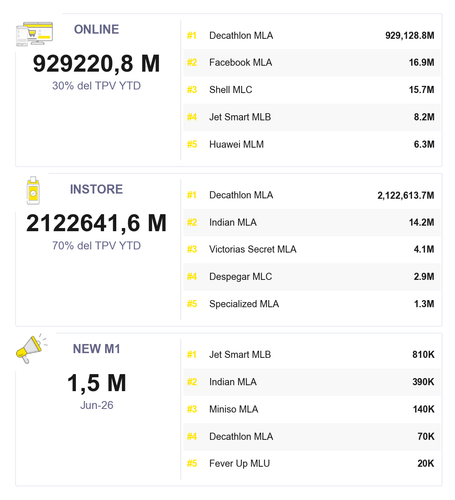Click the online shopping computer icon

(34, 34)
